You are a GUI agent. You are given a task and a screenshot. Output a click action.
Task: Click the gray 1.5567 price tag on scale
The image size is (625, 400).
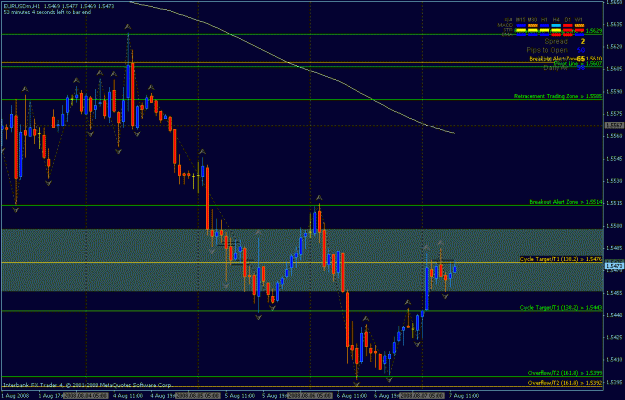pyautogui.click(x=614, y=125)
